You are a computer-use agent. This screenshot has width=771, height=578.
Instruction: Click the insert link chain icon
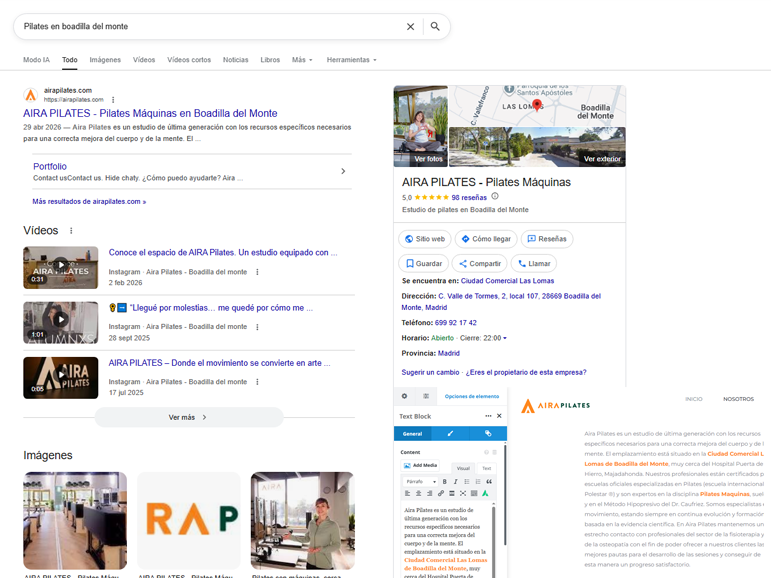441,493
